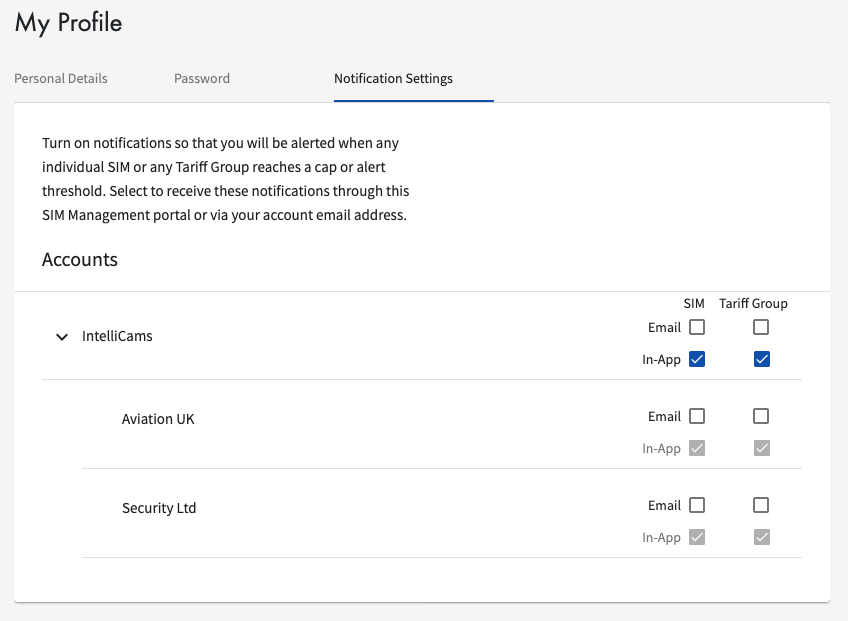
Task: Click the In-App label for Security Ltd
Action: (x=661, y=538)
